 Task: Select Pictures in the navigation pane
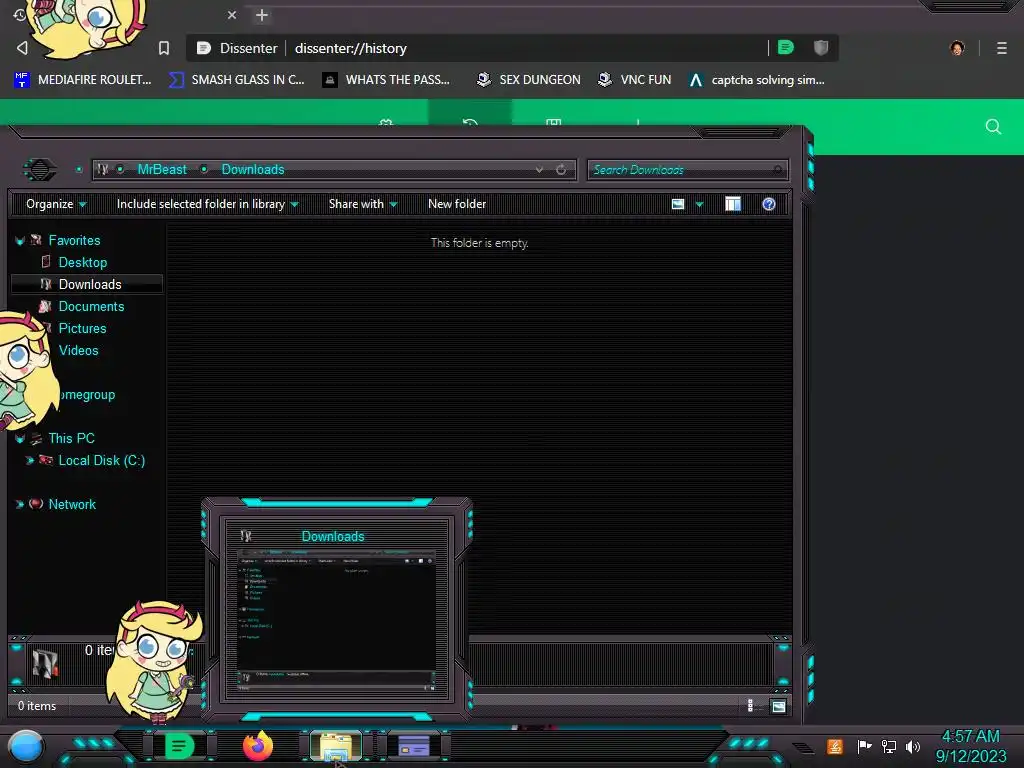tap(82, 328)
